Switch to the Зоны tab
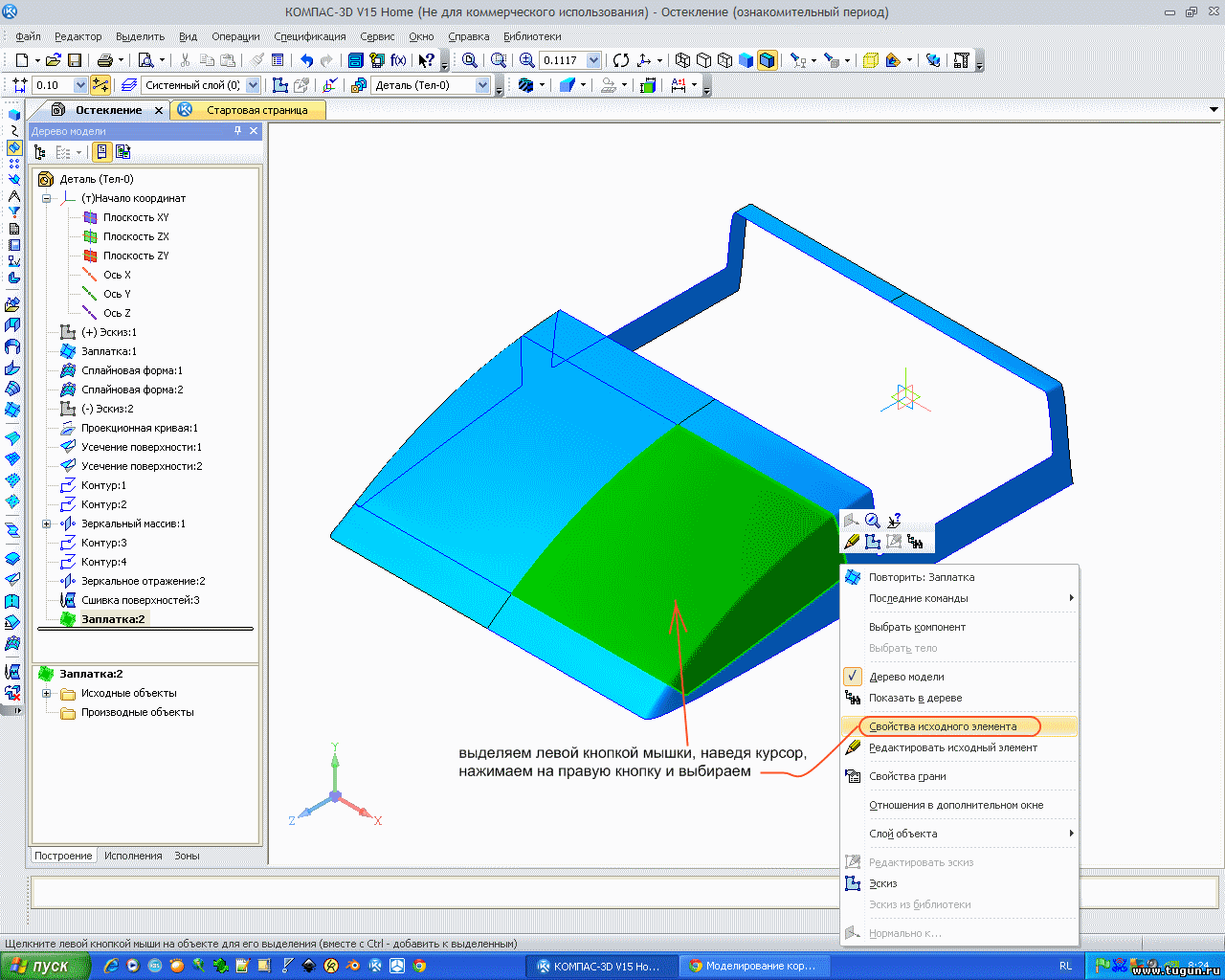The image size is (1225, 980). 187,856
